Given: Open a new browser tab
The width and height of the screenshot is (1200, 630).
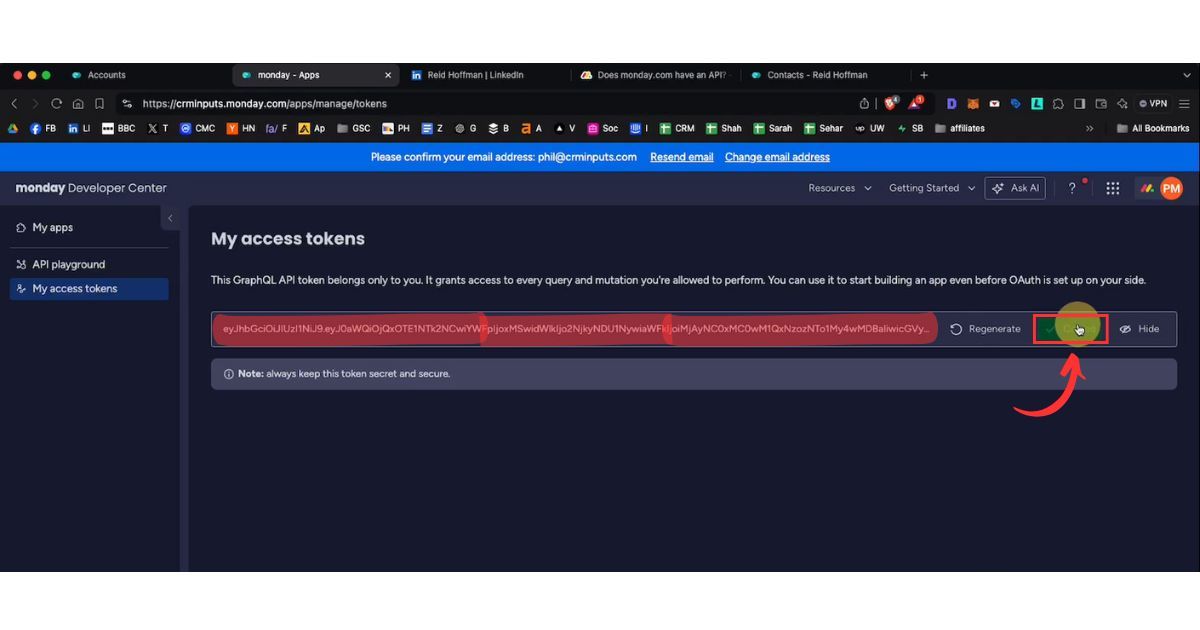Looking at the screenshot, I should [924, 75].
